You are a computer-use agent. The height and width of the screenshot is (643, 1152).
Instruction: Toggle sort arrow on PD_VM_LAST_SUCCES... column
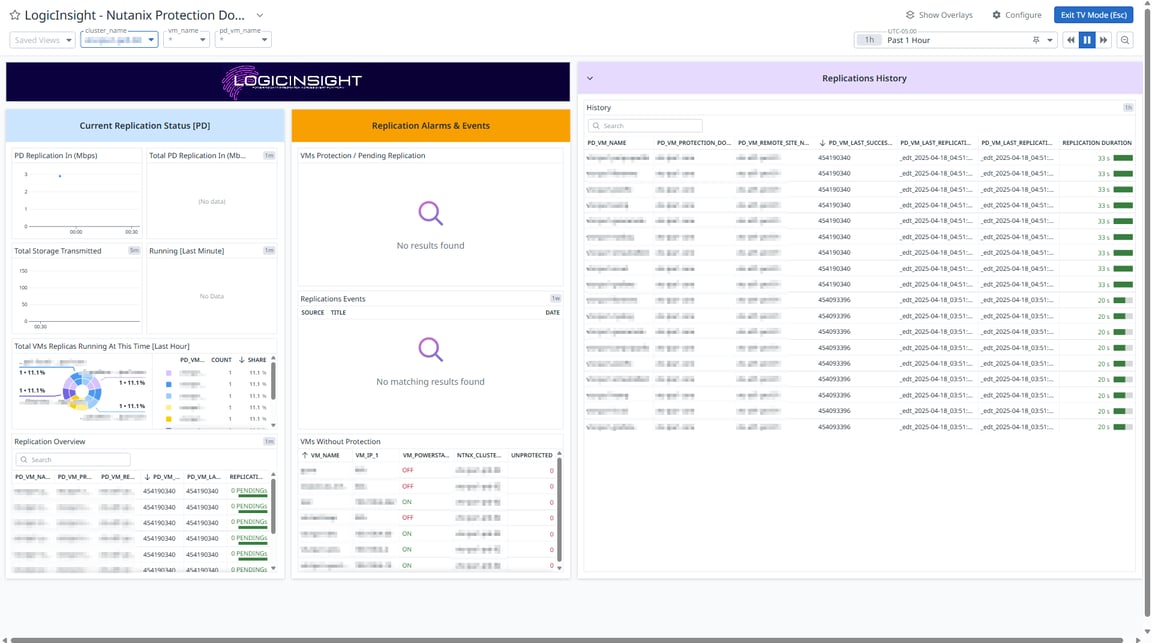point(822,143)
